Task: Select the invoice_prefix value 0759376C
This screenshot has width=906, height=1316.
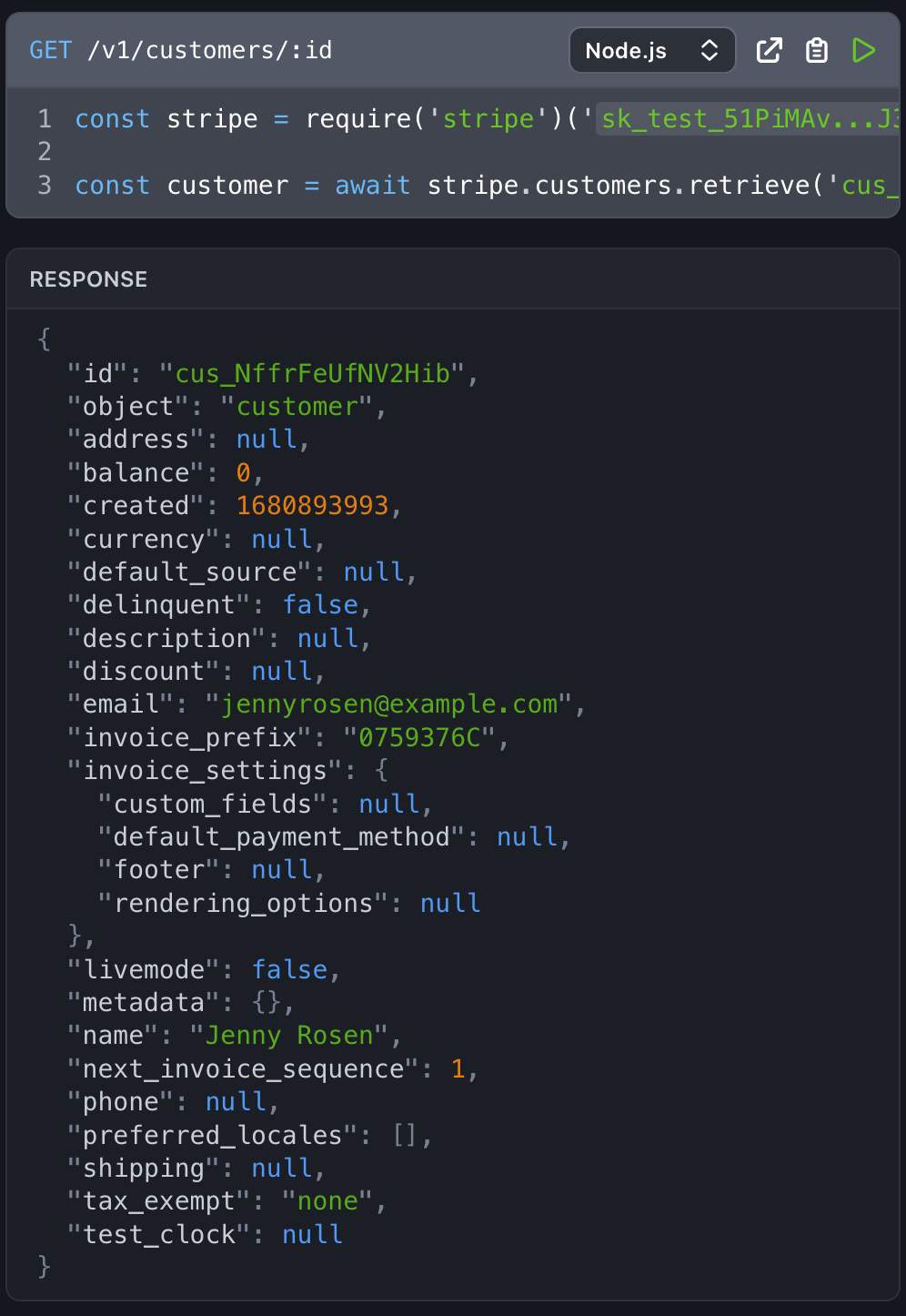Action: click(420, 737)
